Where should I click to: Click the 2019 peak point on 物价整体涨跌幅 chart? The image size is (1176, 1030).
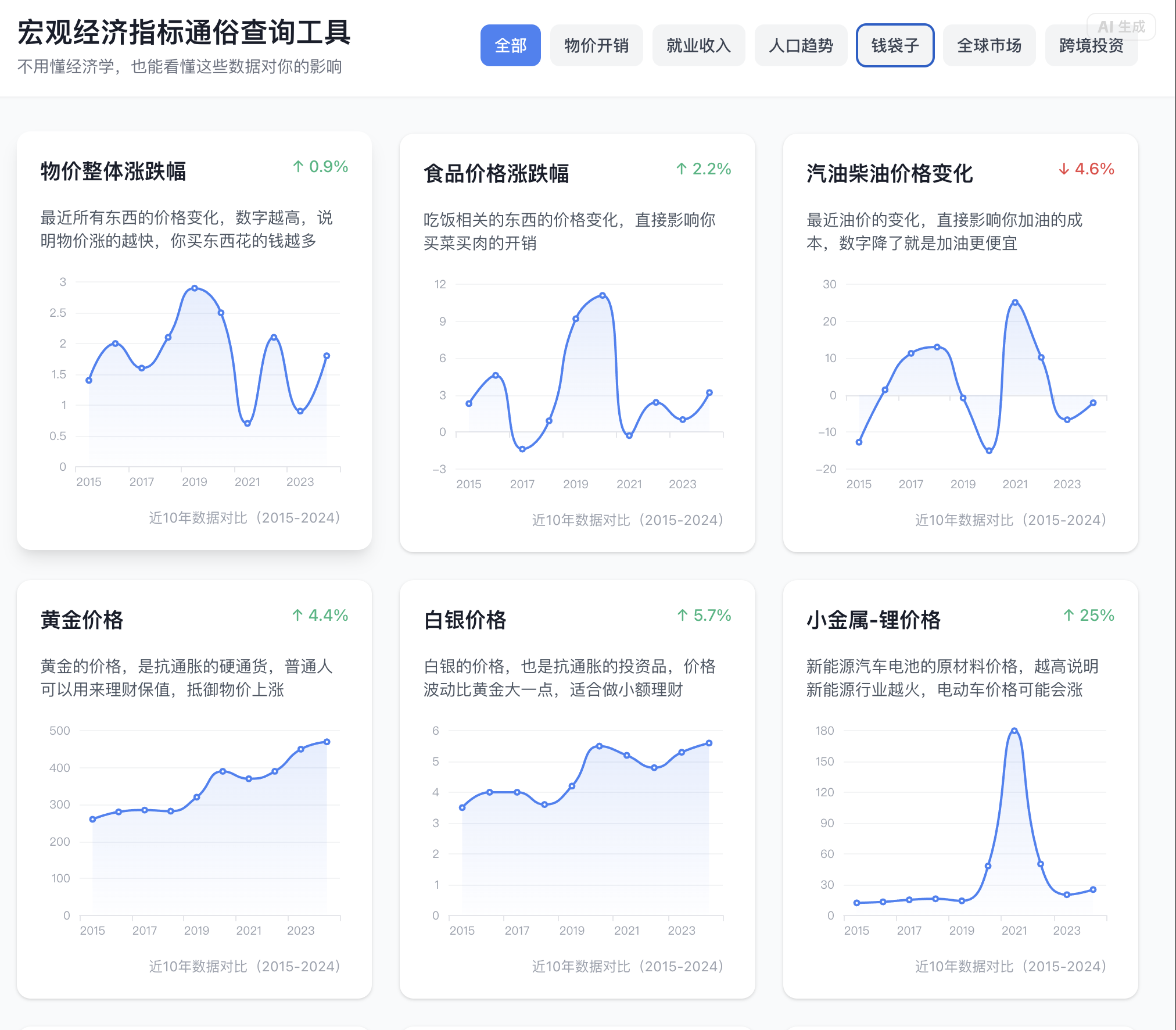[x=195, y=288]
